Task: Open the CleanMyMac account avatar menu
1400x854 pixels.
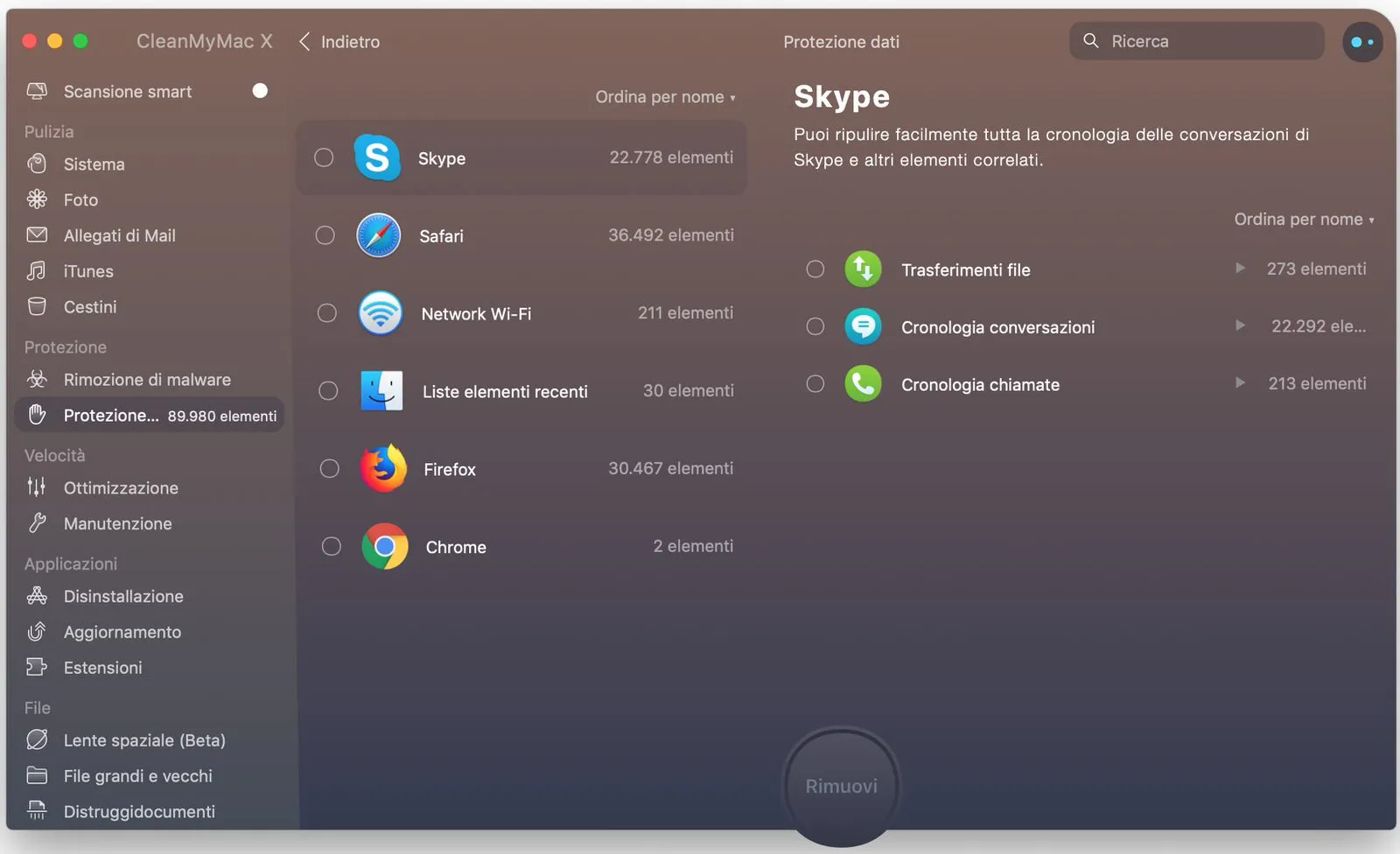Action: click(x=1361, y=41)
